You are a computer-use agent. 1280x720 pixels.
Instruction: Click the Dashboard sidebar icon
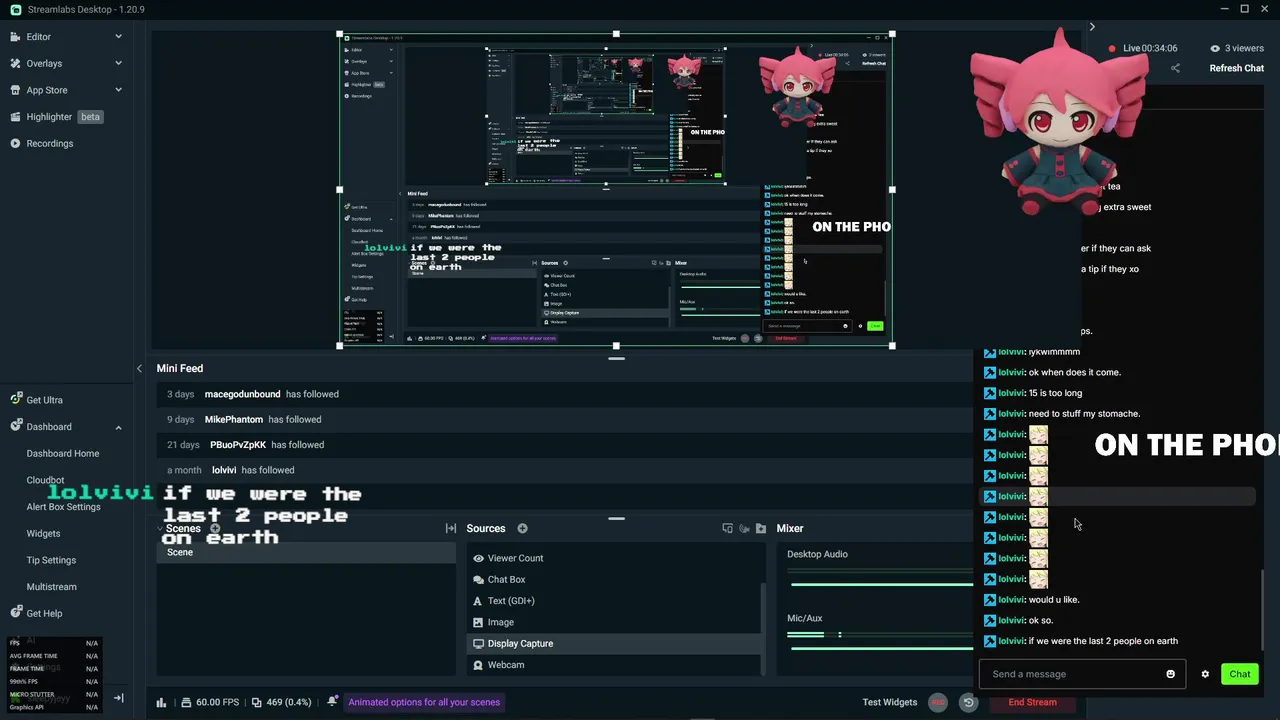click(16, 427)
